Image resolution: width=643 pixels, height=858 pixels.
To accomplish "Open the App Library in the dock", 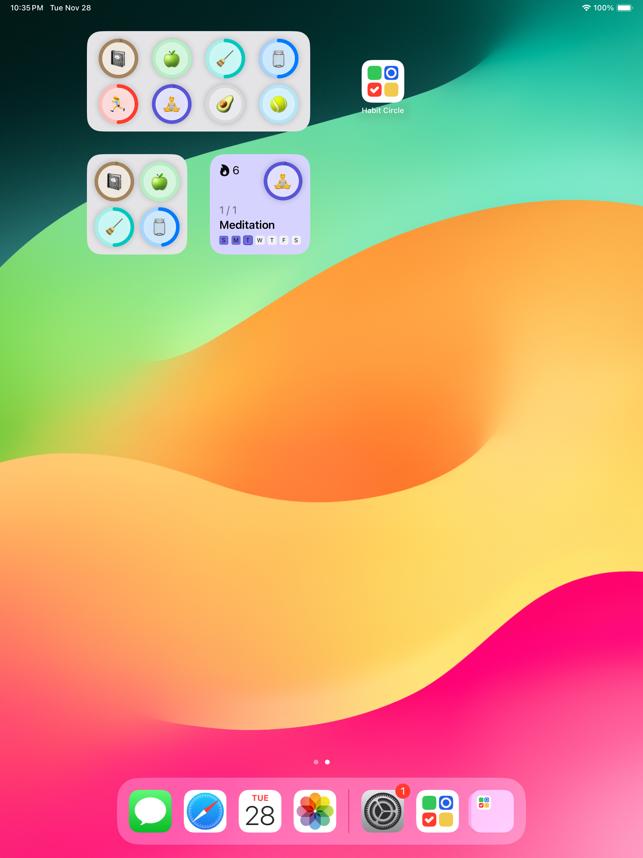I will 491,811.
